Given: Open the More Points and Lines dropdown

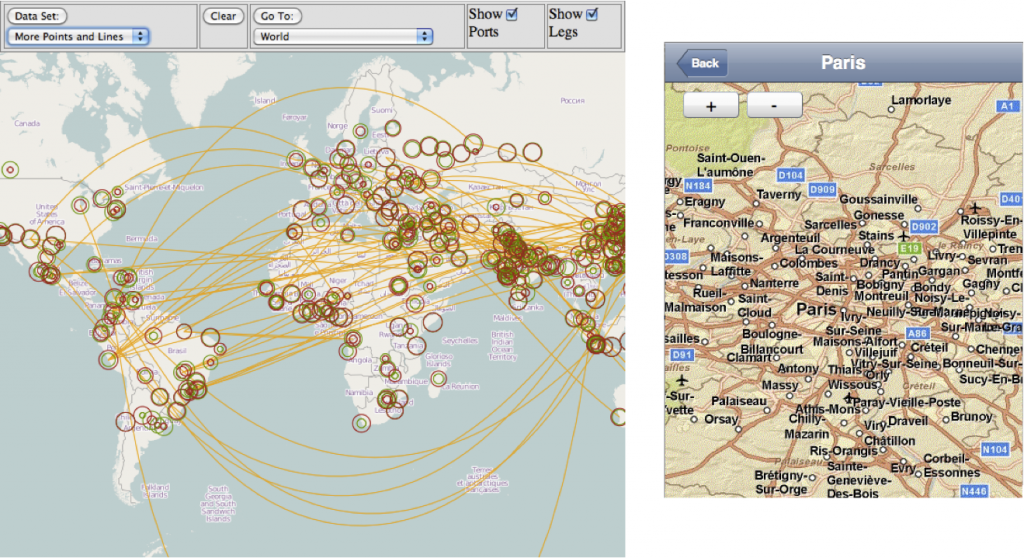Looking at the screenshot, I should point(78,36).
